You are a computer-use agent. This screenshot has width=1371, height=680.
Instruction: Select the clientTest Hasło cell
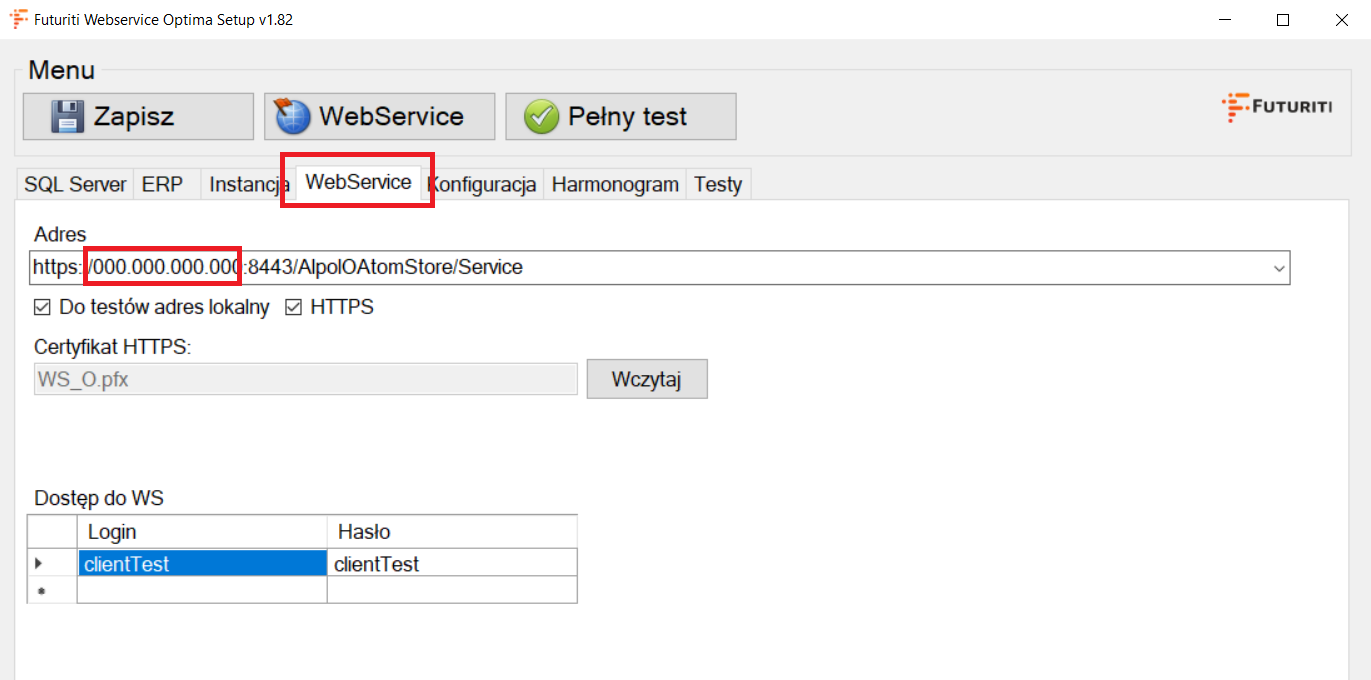451,563
